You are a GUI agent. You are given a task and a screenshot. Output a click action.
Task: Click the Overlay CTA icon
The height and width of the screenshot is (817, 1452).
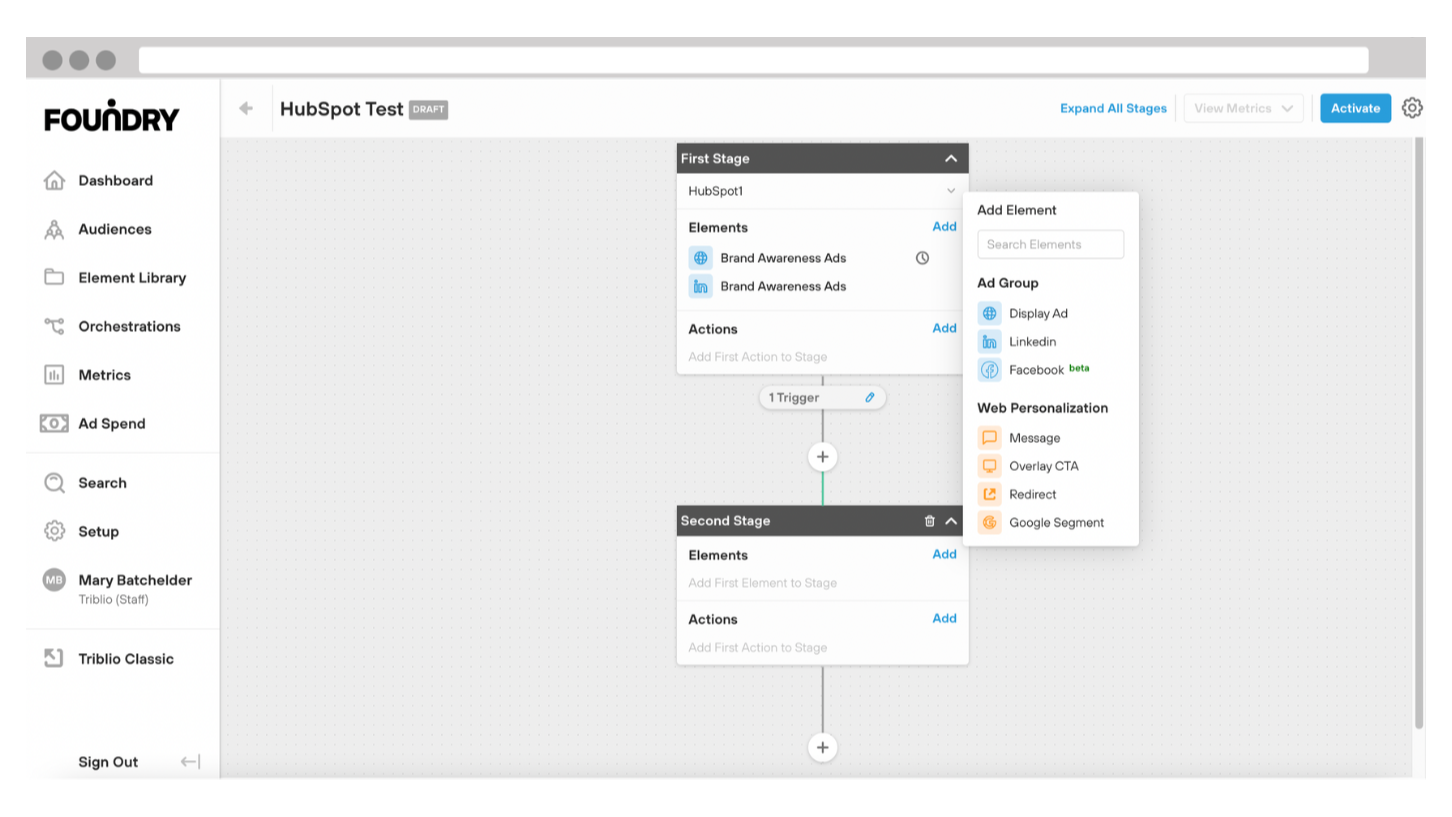pyautogui.click(x=989, y=465)
